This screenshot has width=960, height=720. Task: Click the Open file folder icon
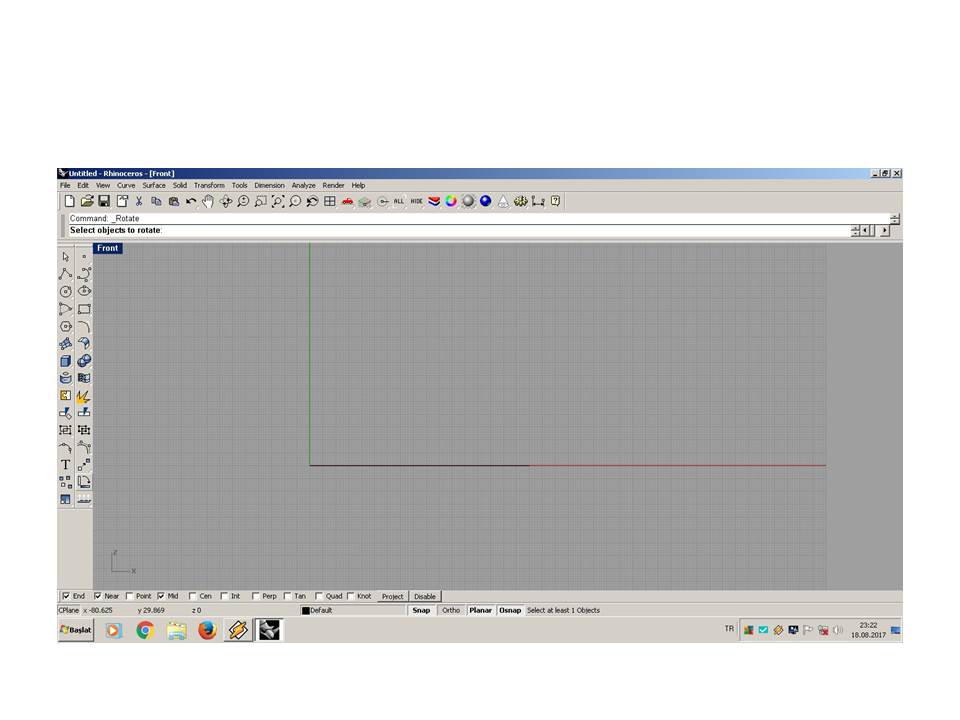point(87,201)
